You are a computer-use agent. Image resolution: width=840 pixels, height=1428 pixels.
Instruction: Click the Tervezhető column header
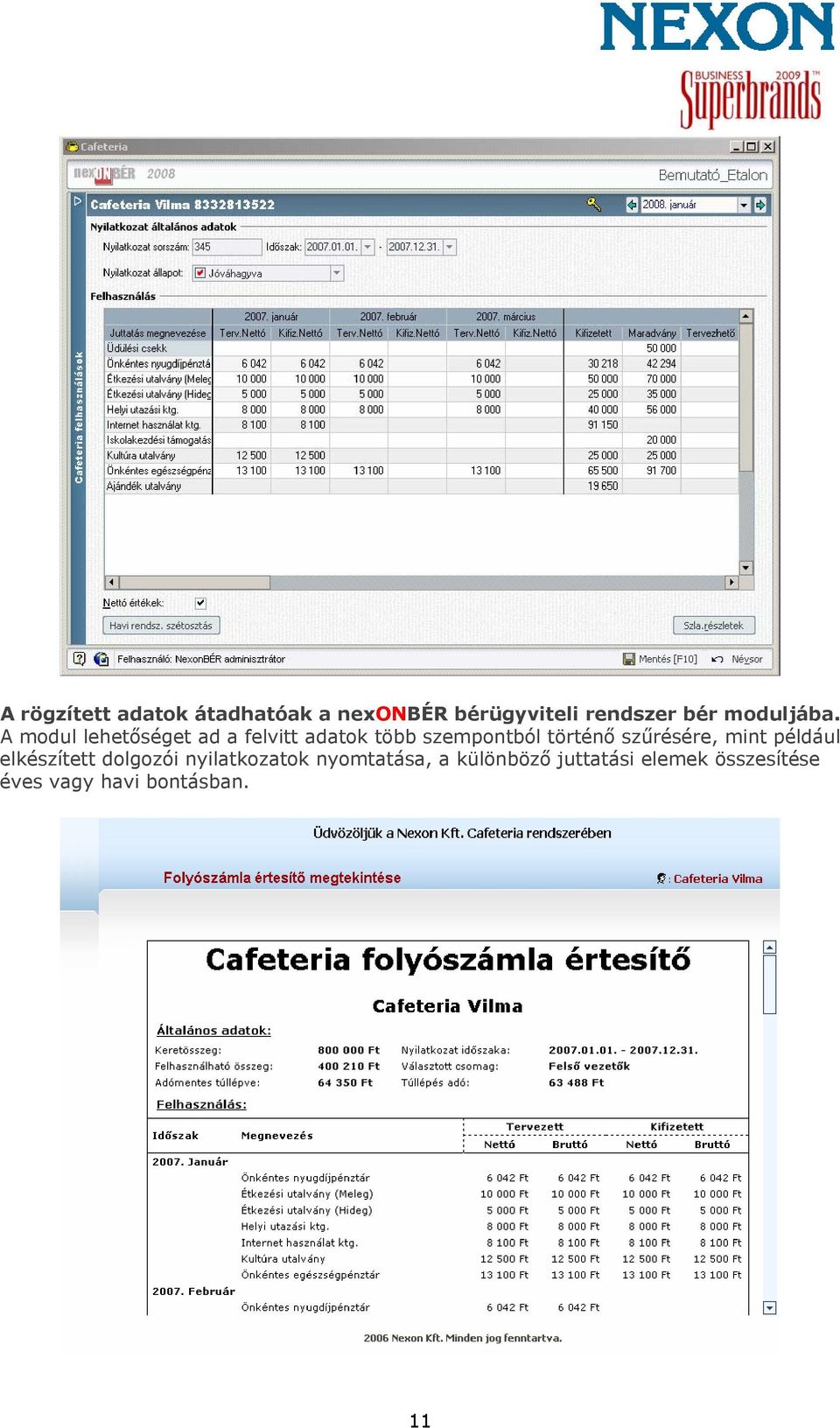[710, 333]
